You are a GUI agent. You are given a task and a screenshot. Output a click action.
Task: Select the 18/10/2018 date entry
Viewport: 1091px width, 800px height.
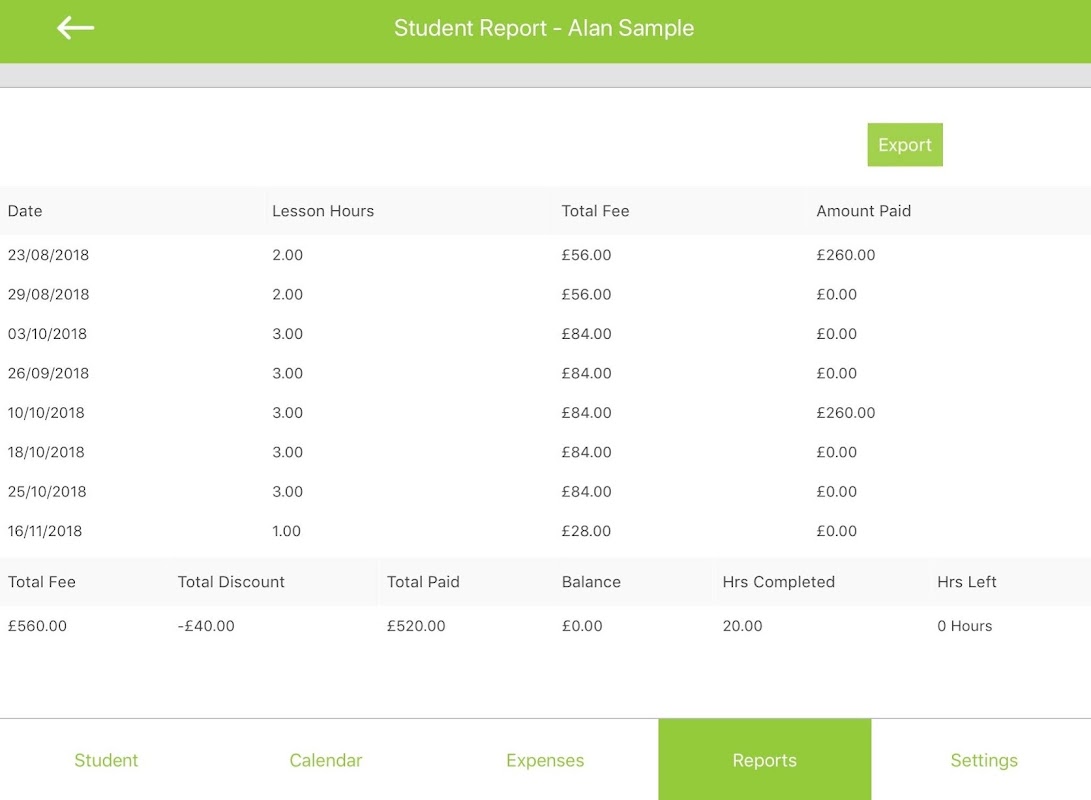point(46,452)
